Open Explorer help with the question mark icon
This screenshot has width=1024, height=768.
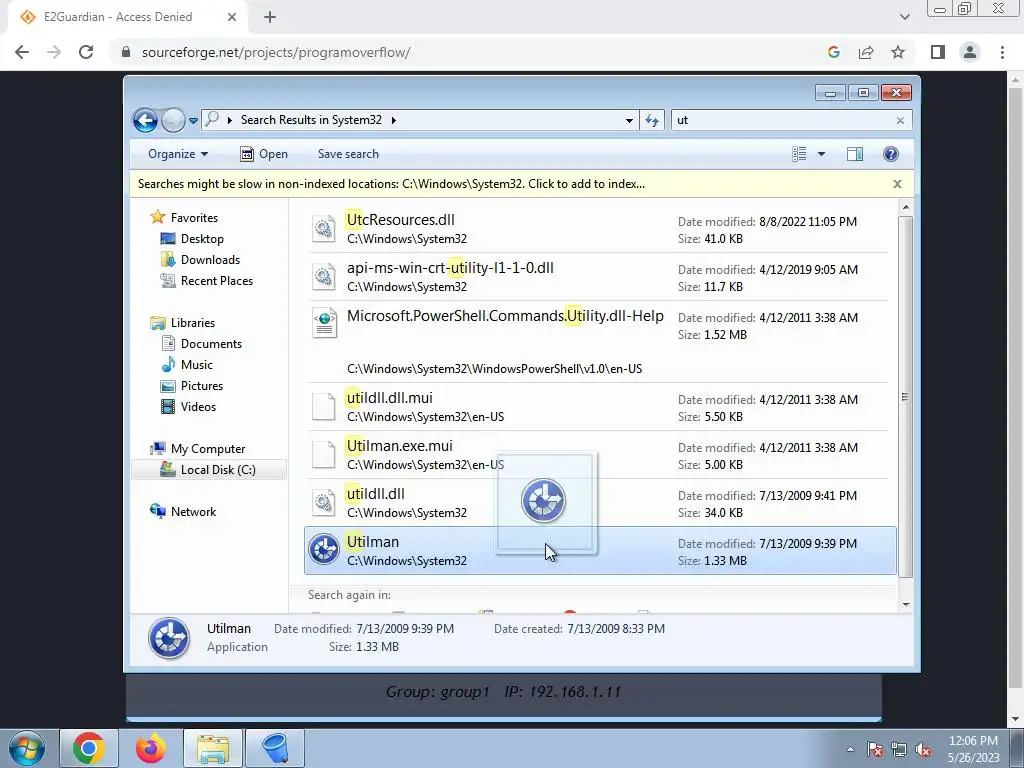pos(891,154)
